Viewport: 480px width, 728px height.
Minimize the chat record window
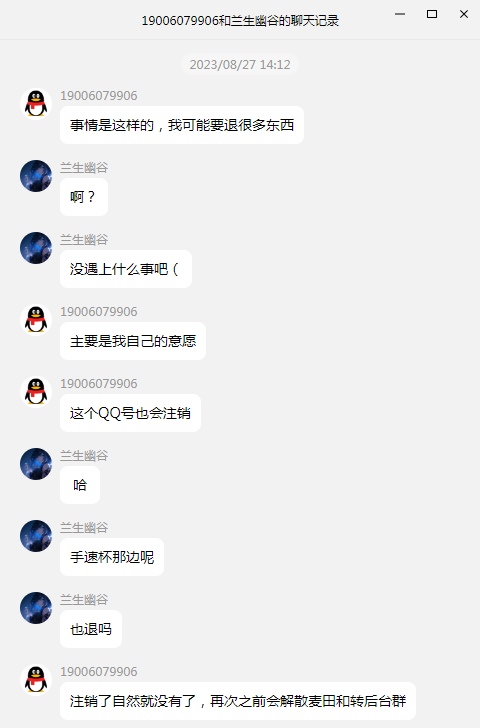pyautogui.click(x=400, y=14)
